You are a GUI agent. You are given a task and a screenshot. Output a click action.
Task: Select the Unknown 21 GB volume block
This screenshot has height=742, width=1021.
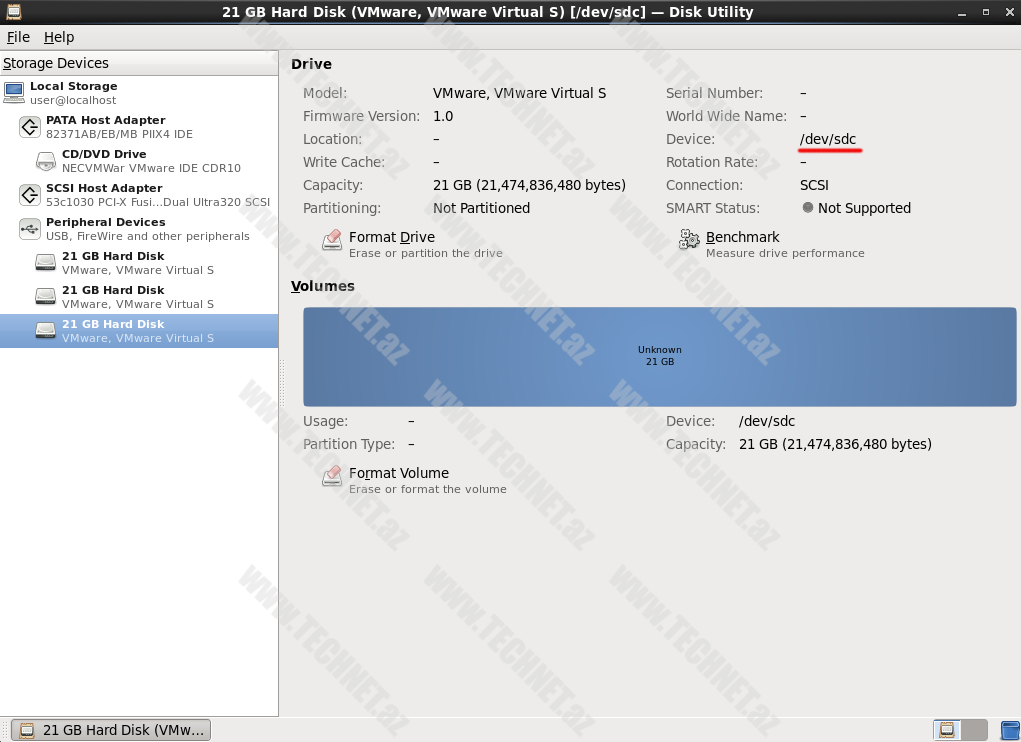[659, 356]
